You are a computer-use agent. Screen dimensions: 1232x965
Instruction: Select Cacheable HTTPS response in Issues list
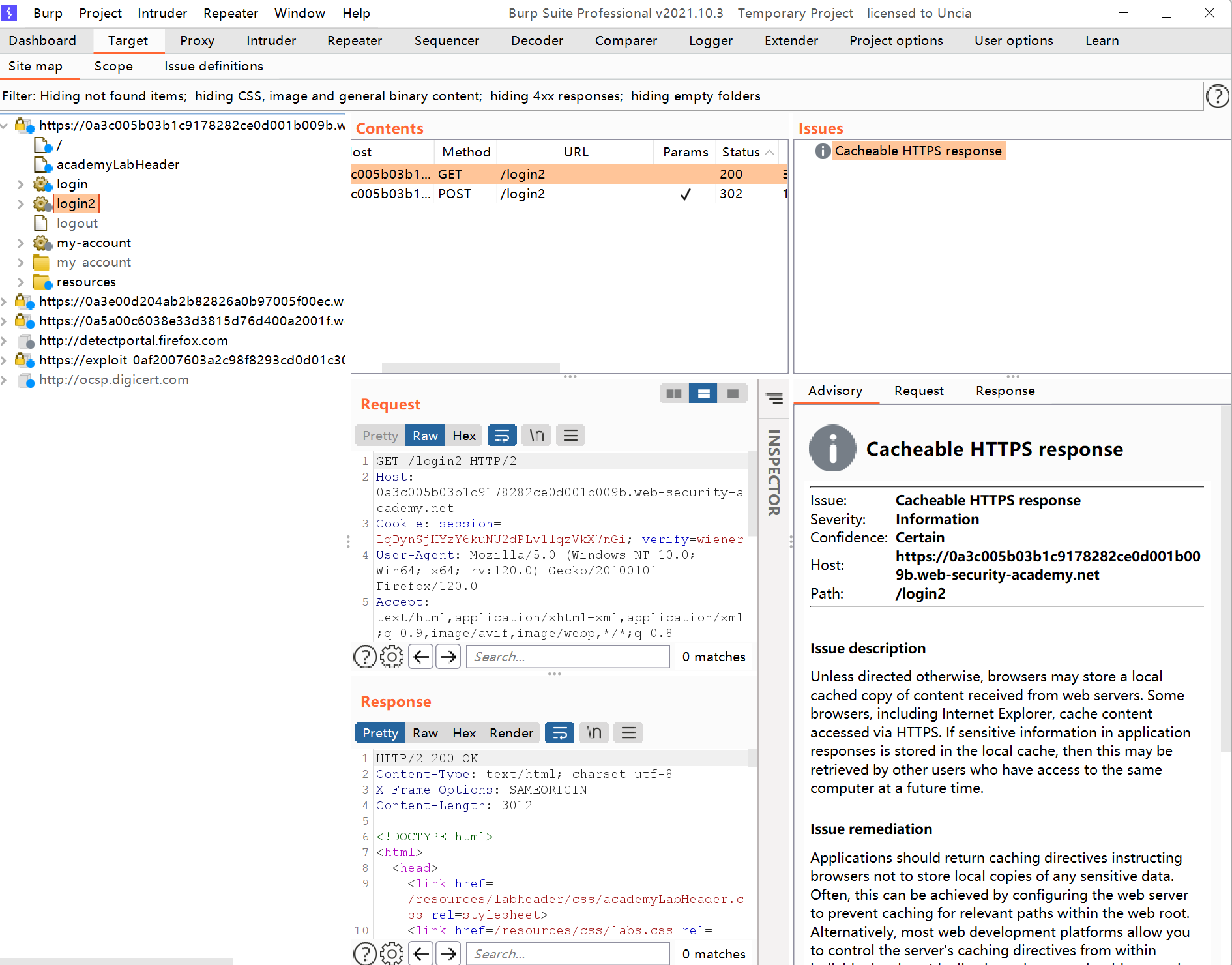(x=918, y=151)
